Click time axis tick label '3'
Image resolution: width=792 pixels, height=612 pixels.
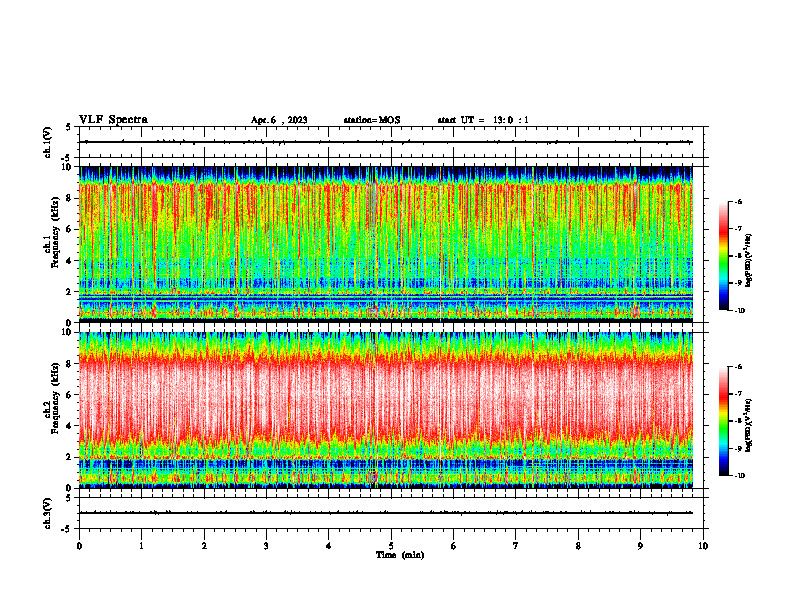point(266,546)
